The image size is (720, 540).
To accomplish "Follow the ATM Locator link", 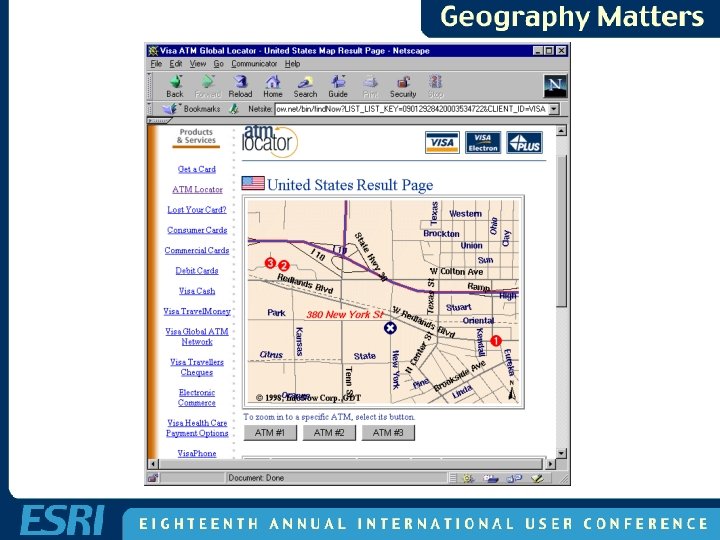I will click(x=197, y=189).
